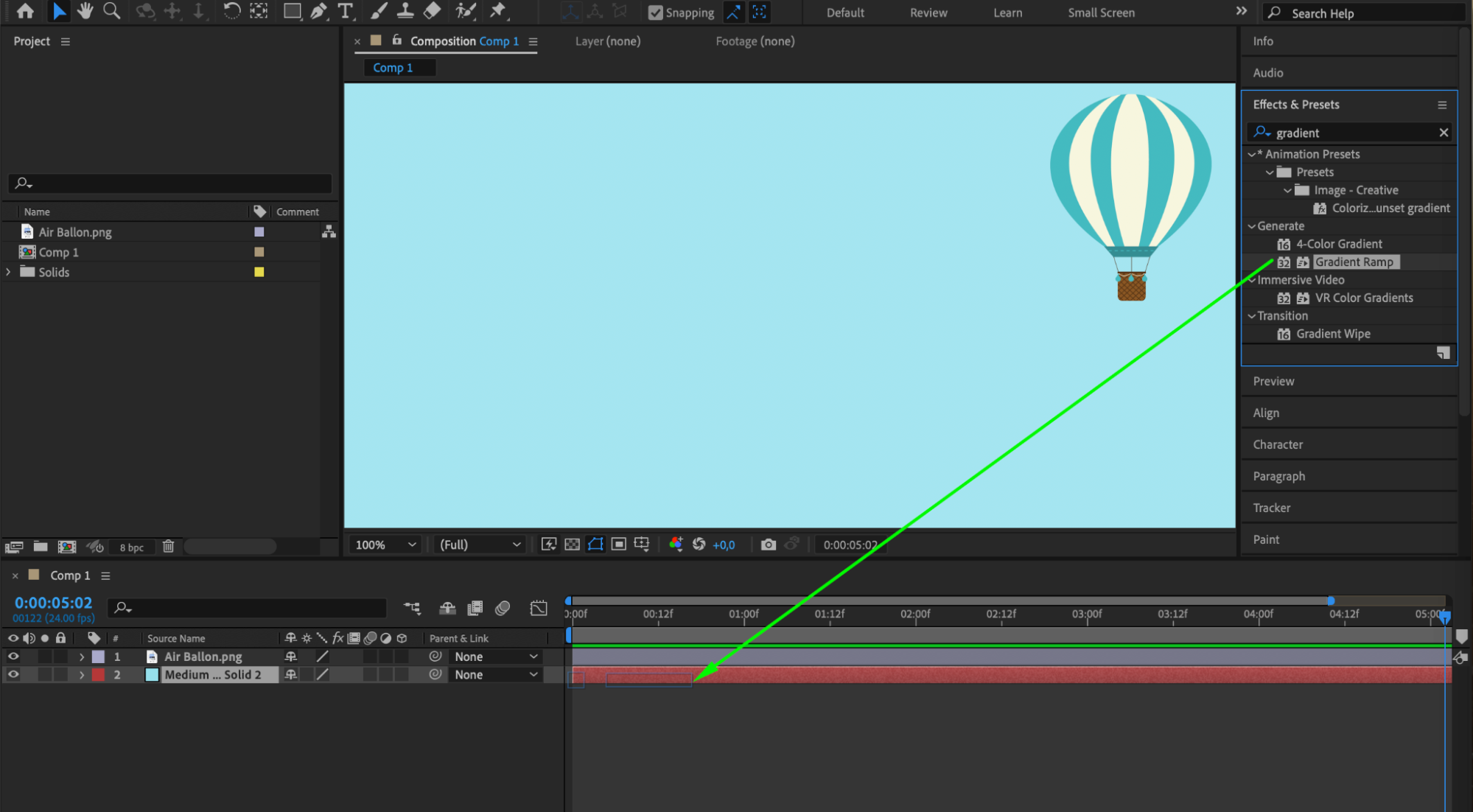
Task: Select the Pen tool
Action: (318, 11)
